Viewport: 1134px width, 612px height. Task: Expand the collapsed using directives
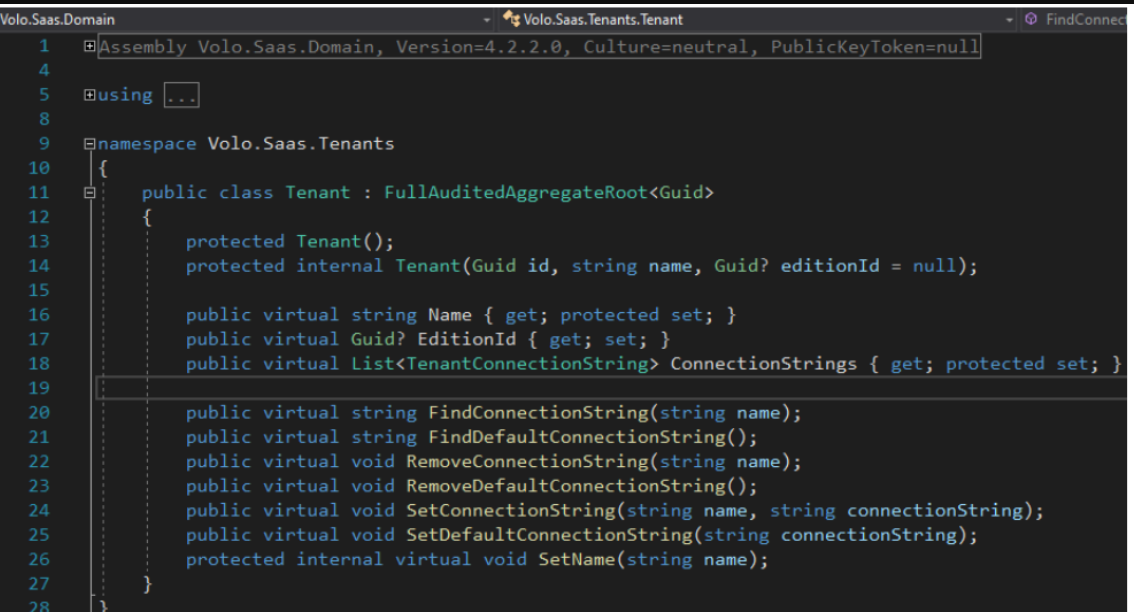point(90,96)
